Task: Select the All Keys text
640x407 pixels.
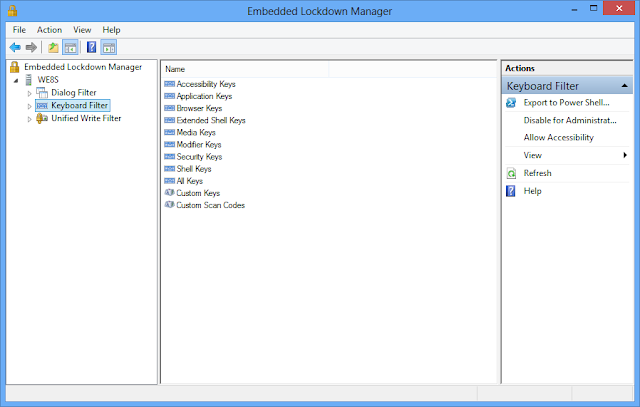Action: pos(189,181)
